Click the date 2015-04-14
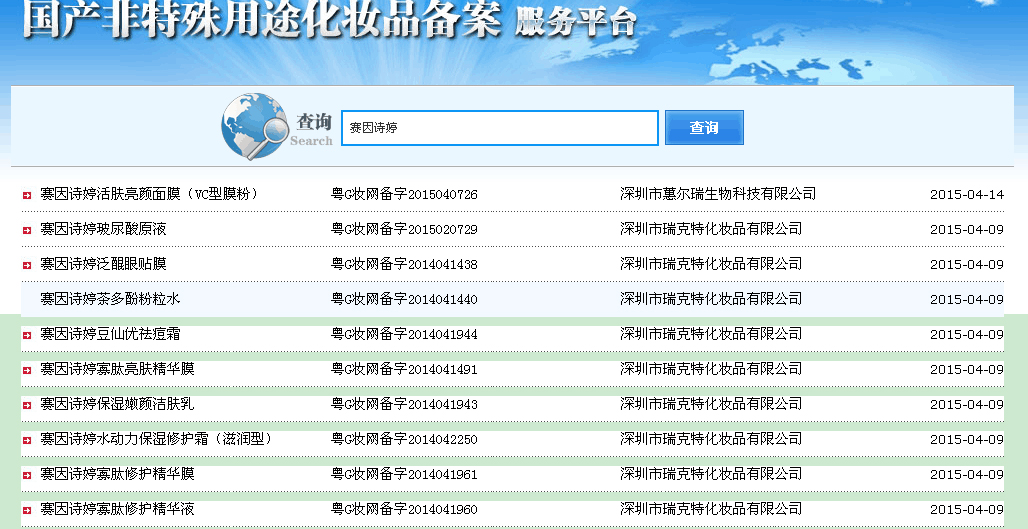Viewport: 1028px width, 529px height. [967, 195]
